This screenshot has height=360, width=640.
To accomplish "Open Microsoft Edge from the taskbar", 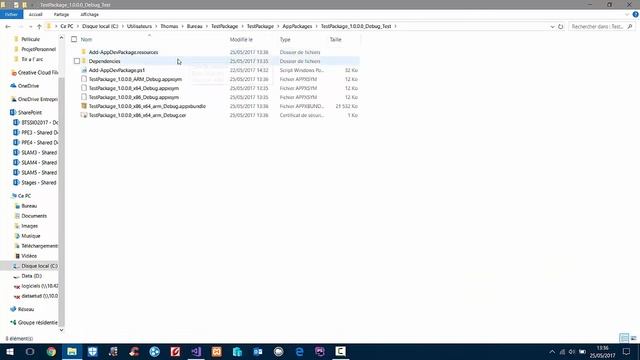I will point(299,351).
